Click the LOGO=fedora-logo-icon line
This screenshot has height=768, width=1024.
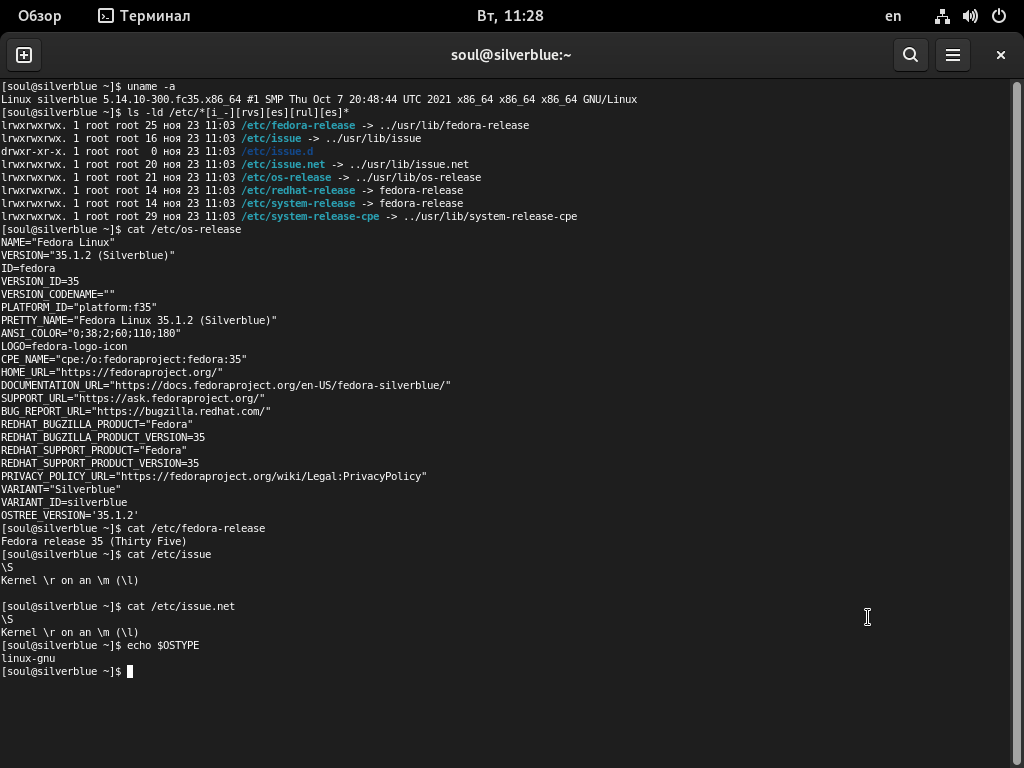click(x=64, y=346)
